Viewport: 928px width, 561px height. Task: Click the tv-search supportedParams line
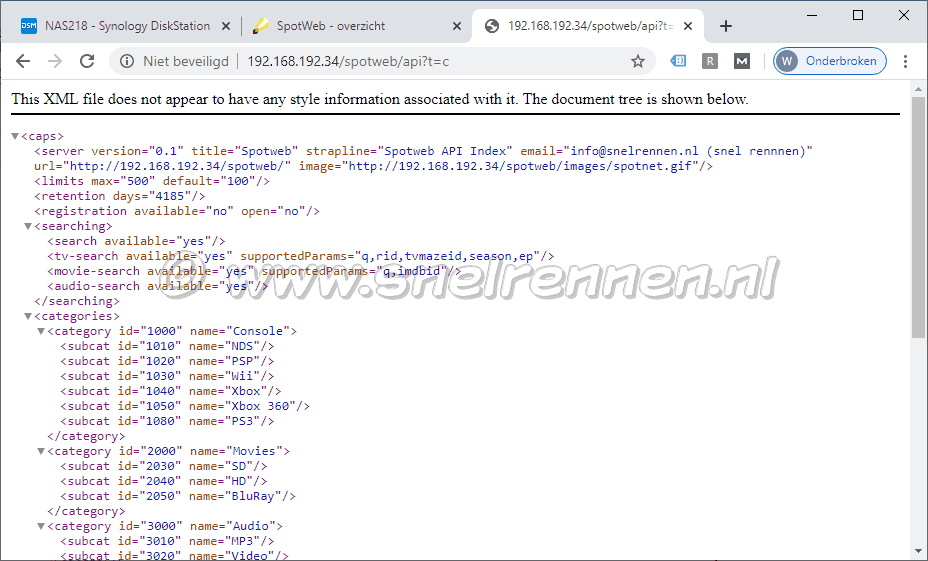click(x=301, y=256)
